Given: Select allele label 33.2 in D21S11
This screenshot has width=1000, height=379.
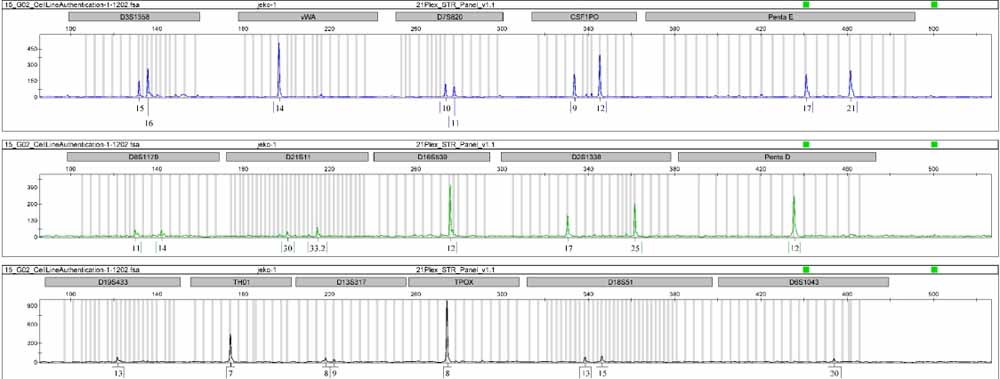Looking at the screenshot, I should (x=318, y=248).
